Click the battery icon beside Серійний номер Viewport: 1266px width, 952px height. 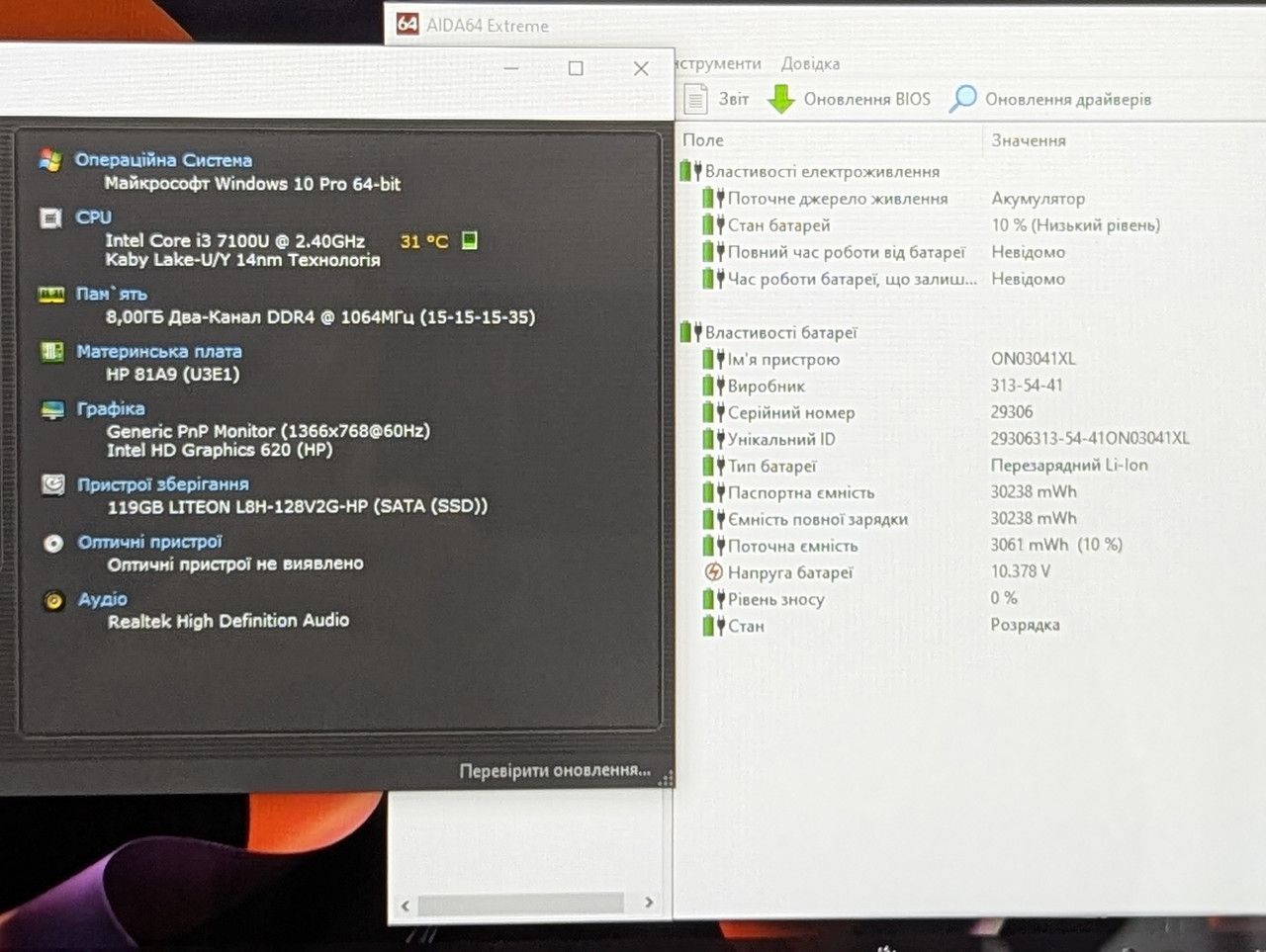(713, 411)
